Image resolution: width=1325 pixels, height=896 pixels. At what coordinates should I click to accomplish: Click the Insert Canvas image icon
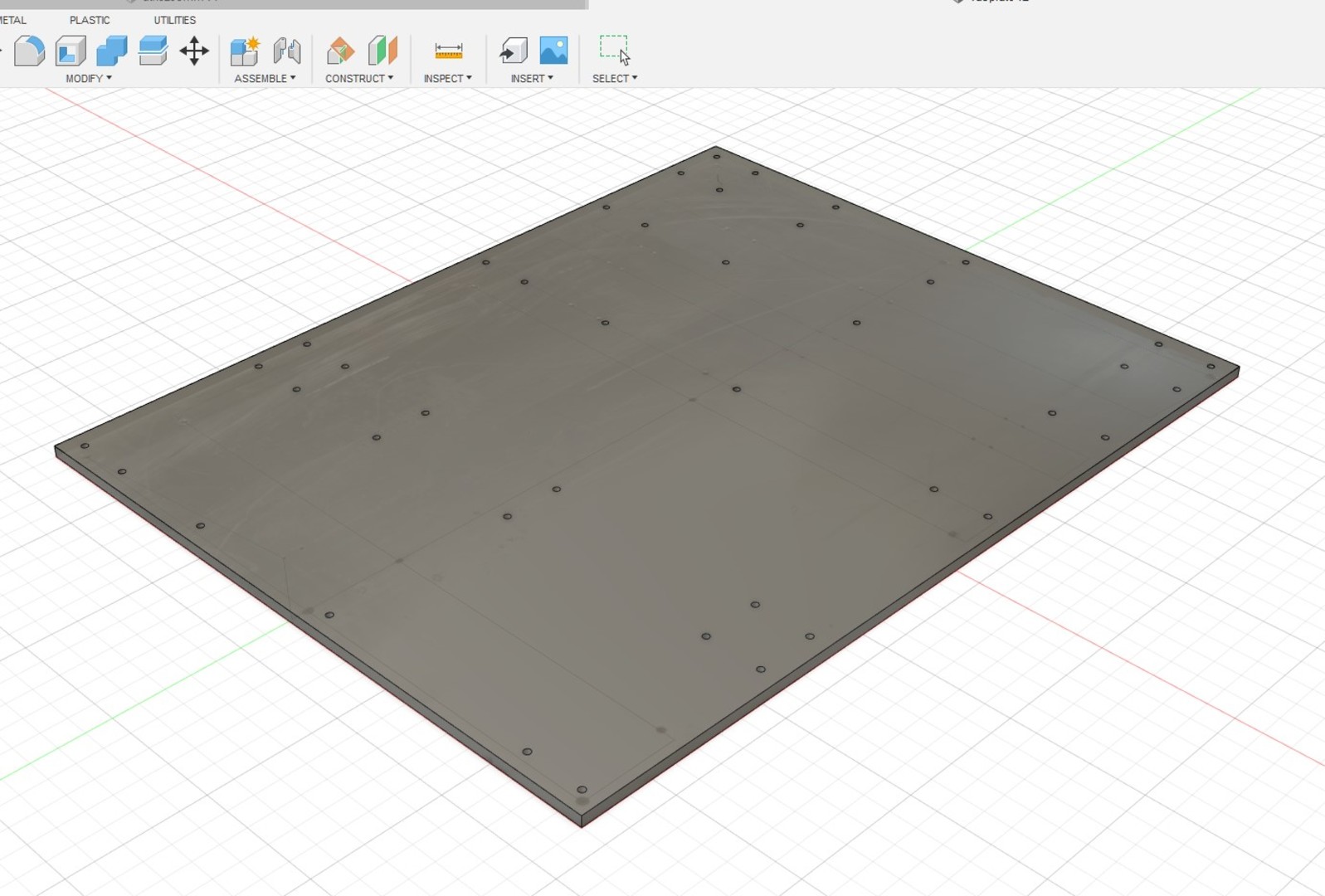pyautogui.click(x=553, y=51)
